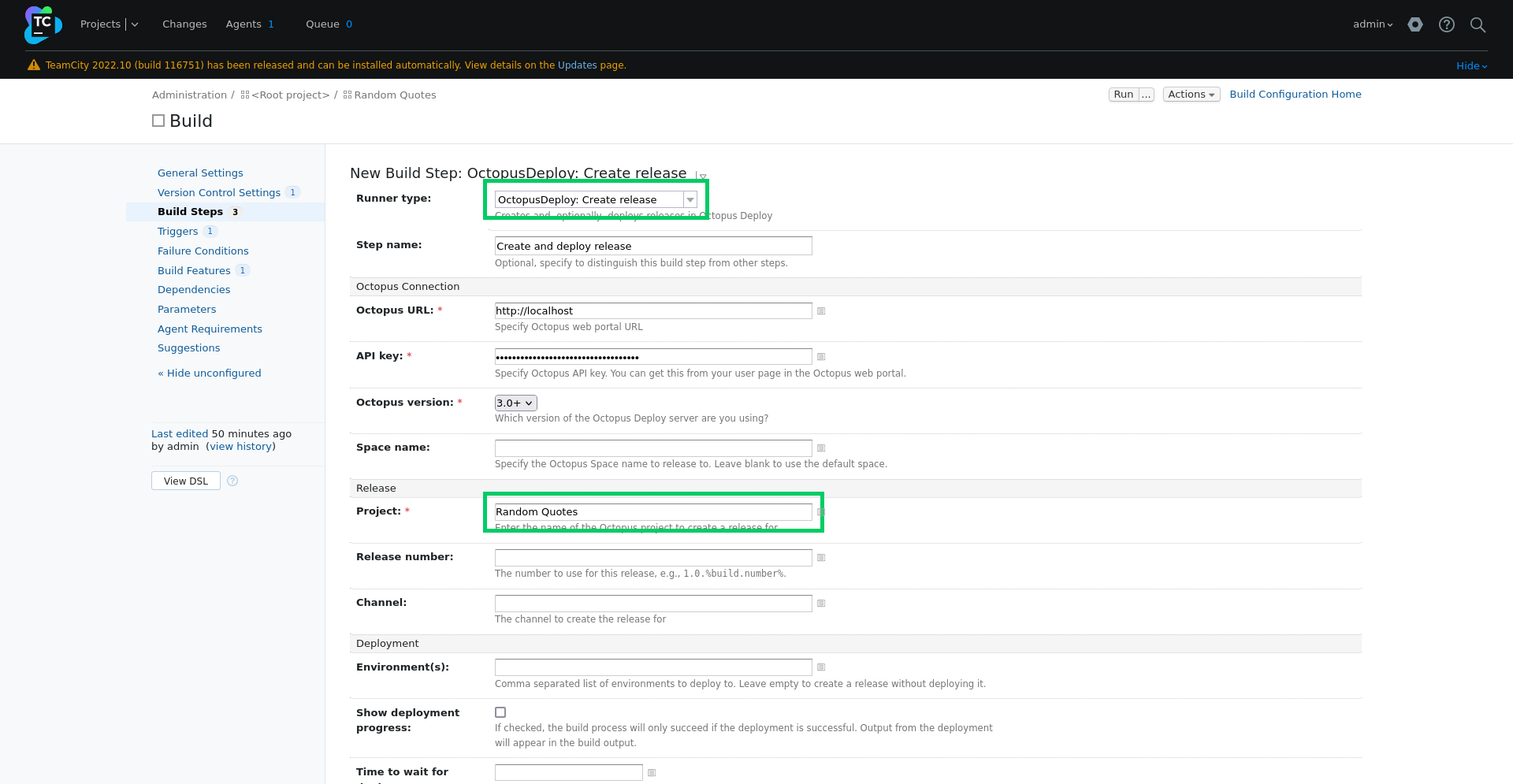
Task: Open the Parameters section
Action: 187,310
